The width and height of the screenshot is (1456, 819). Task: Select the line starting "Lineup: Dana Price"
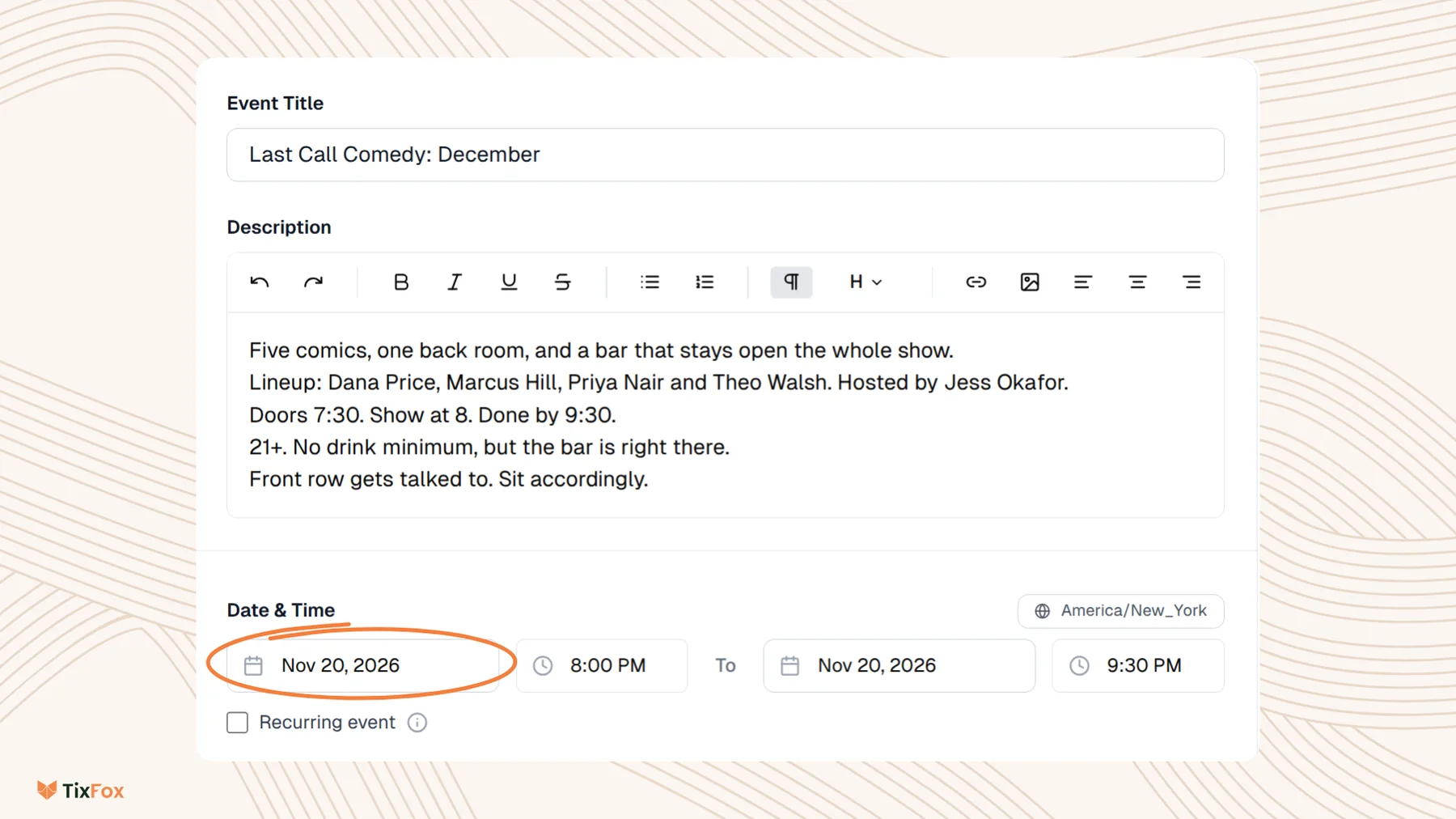658,383
